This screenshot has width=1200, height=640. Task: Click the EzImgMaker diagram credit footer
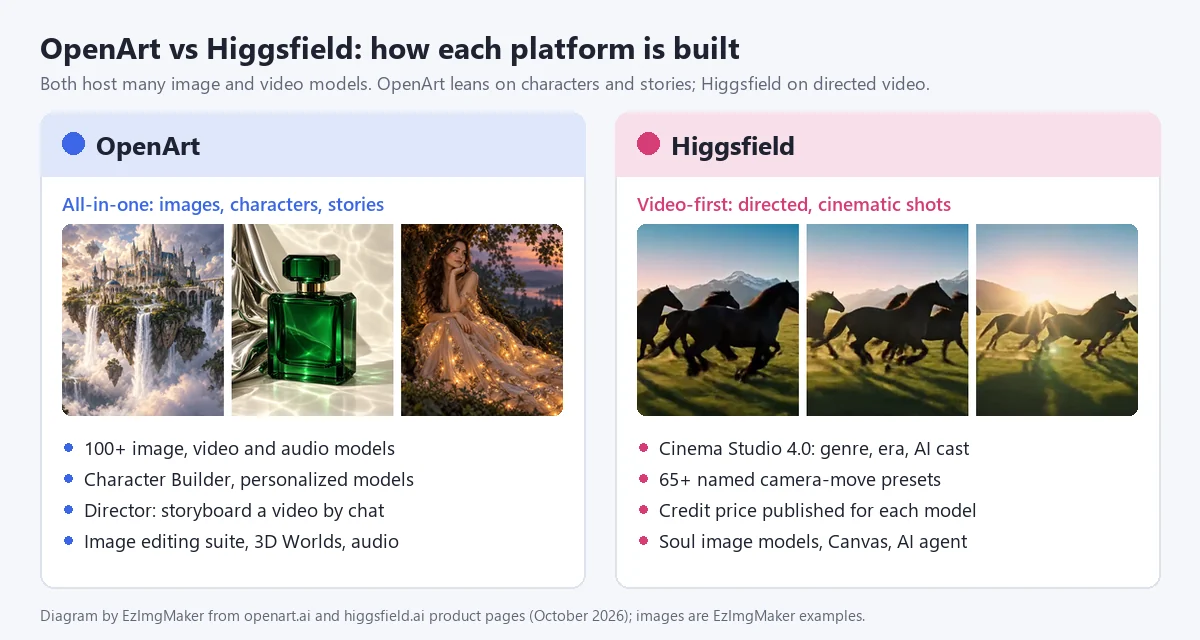(x=452, y=616)
